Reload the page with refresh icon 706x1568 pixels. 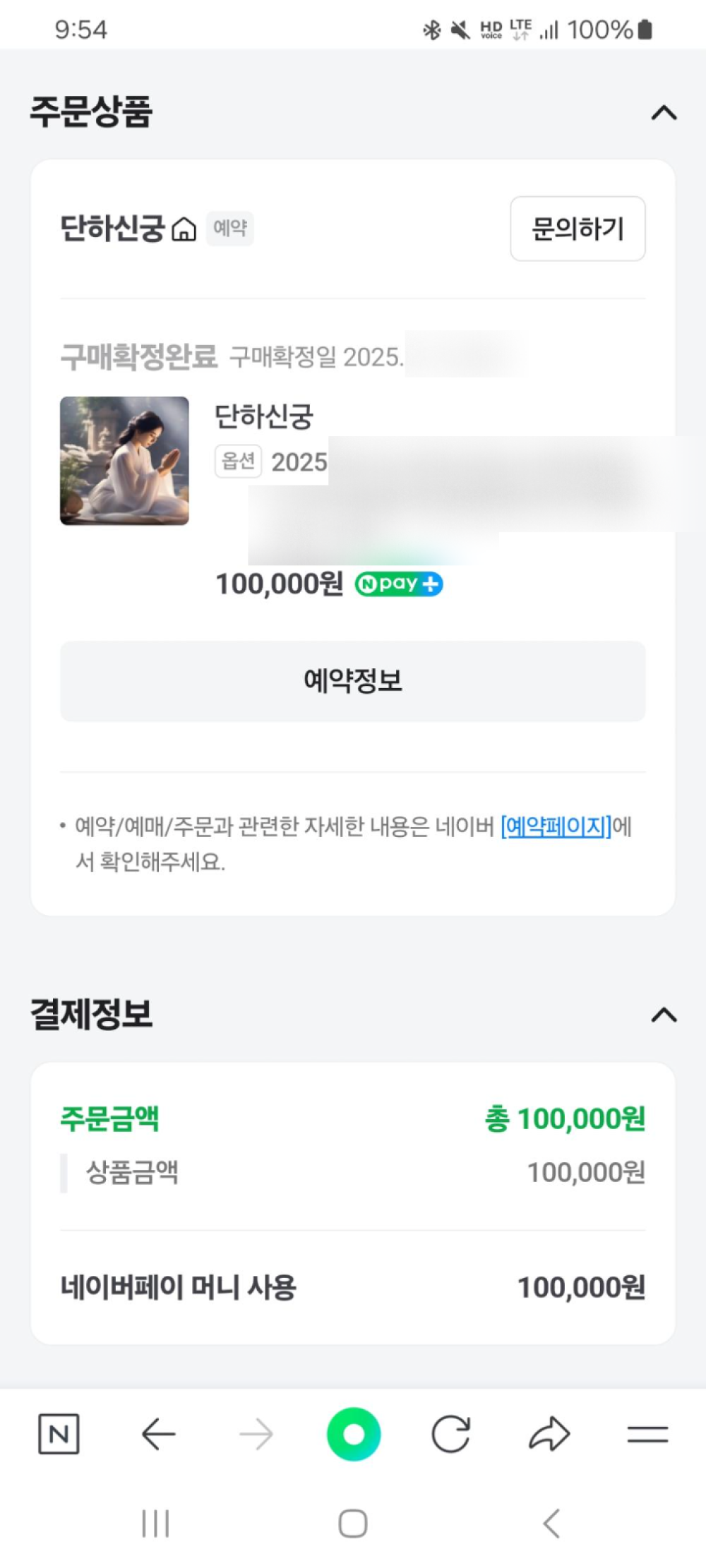(451, 1434)
